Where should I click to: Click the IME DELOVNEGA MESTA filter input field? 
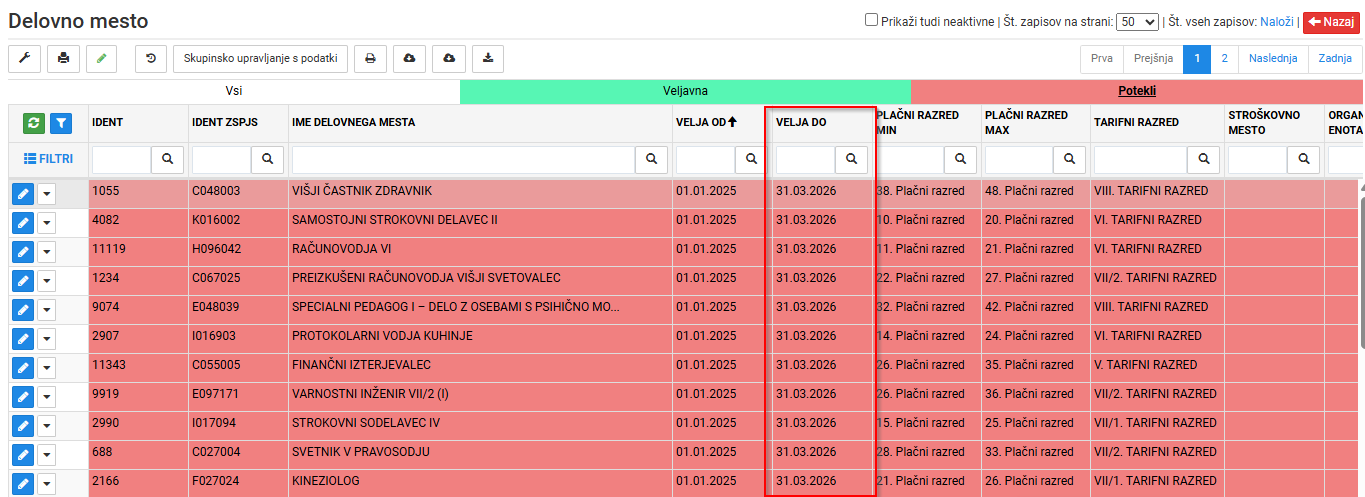click(x=464, y=158)
